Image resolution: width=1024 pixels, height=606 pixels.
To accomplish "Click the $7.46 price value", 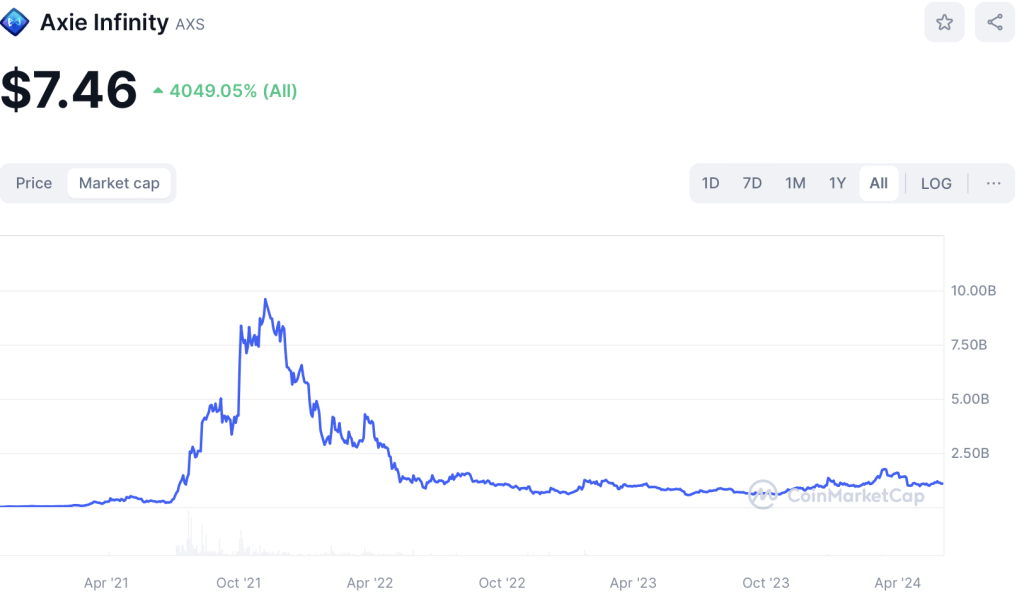I will (69, 90).
